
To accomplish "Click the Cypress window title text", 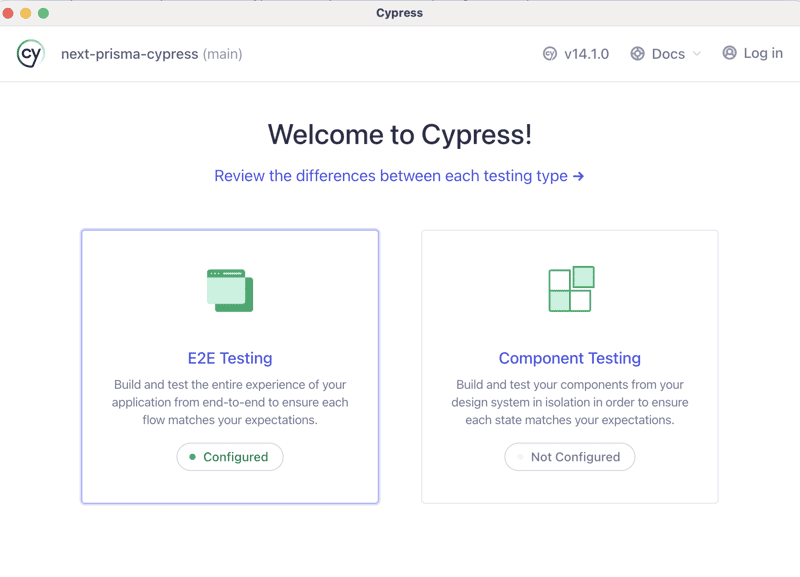I will 399,13.
